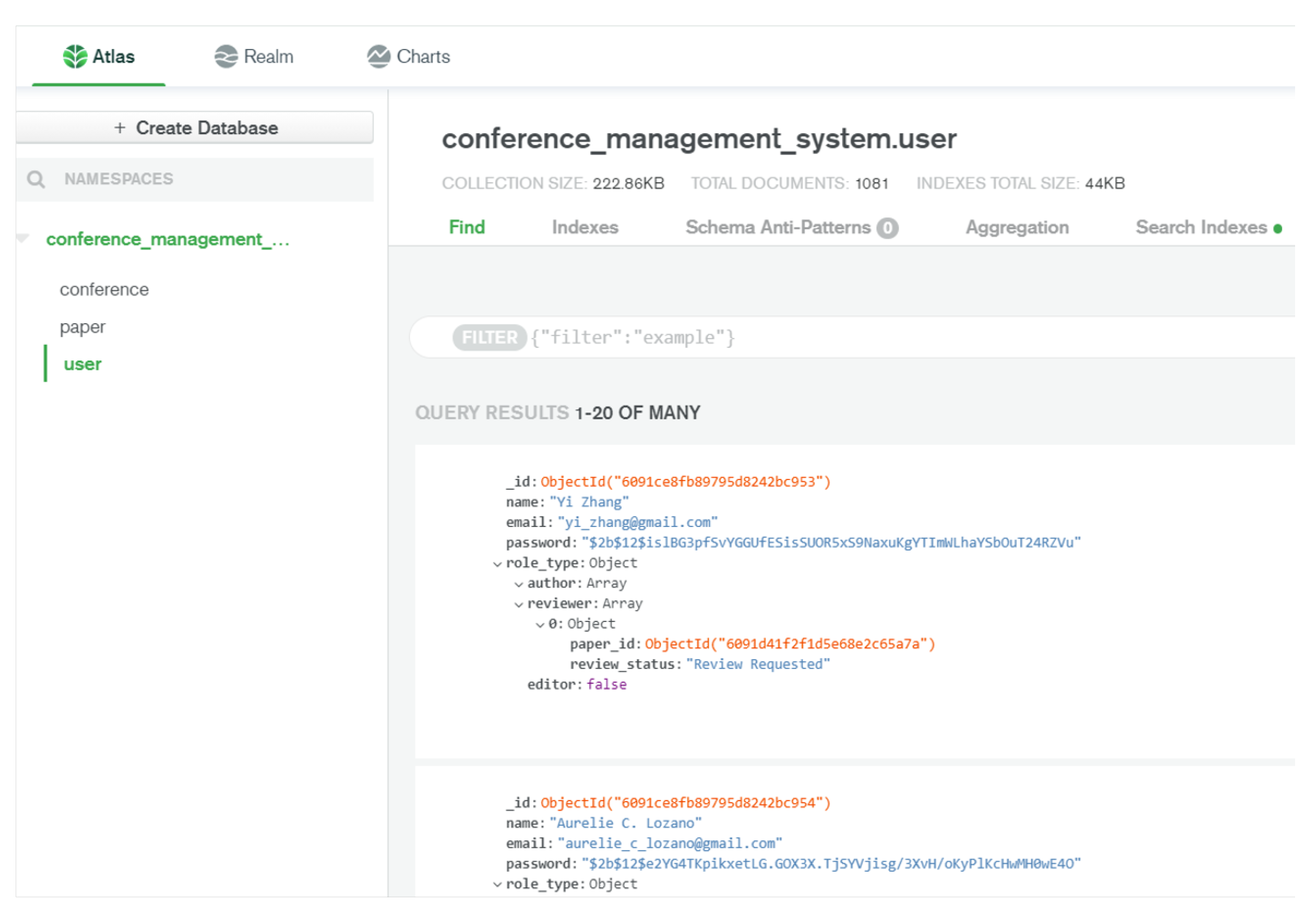Focus the Namespaces search field

(195, 179)
